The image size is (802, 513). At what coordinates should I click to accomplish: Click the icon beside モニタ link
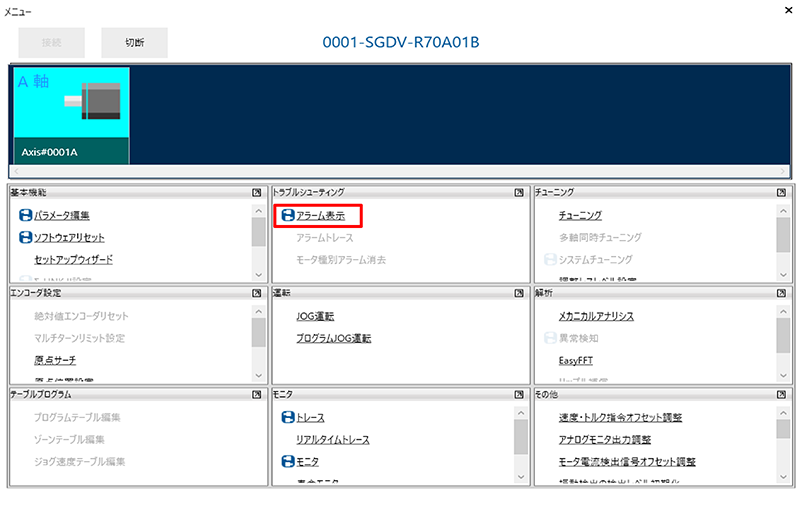coord(288,461)
